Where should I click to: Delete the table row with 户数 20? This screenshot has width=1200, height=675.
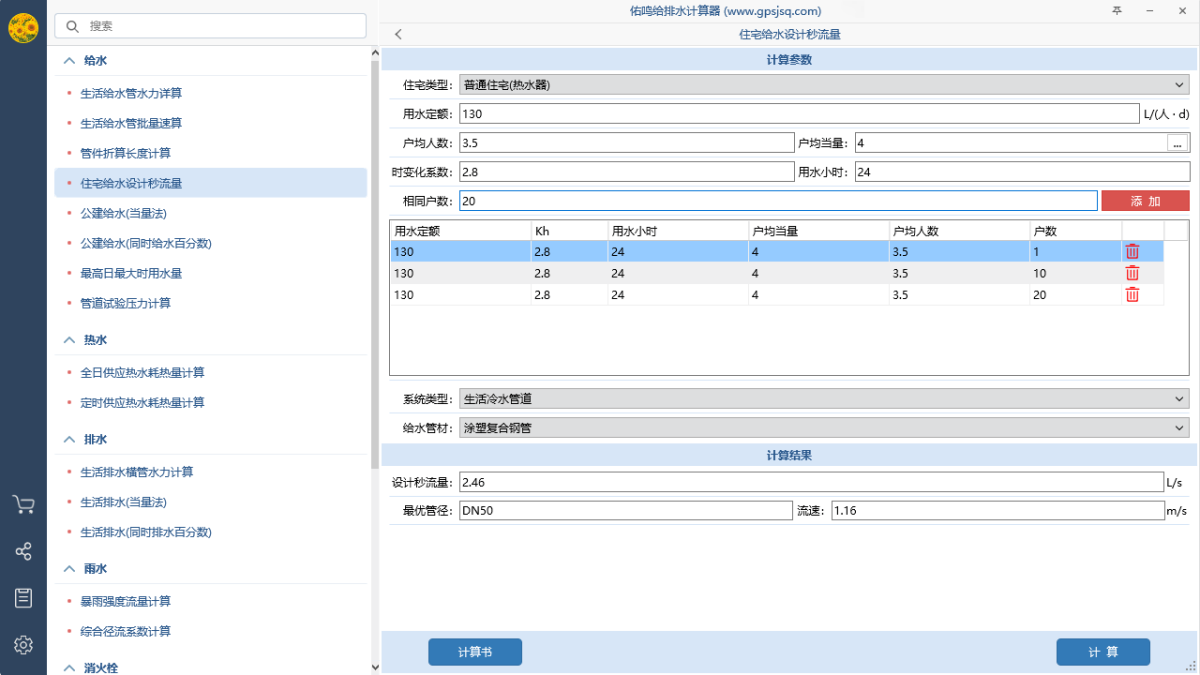click(1132, 294)
